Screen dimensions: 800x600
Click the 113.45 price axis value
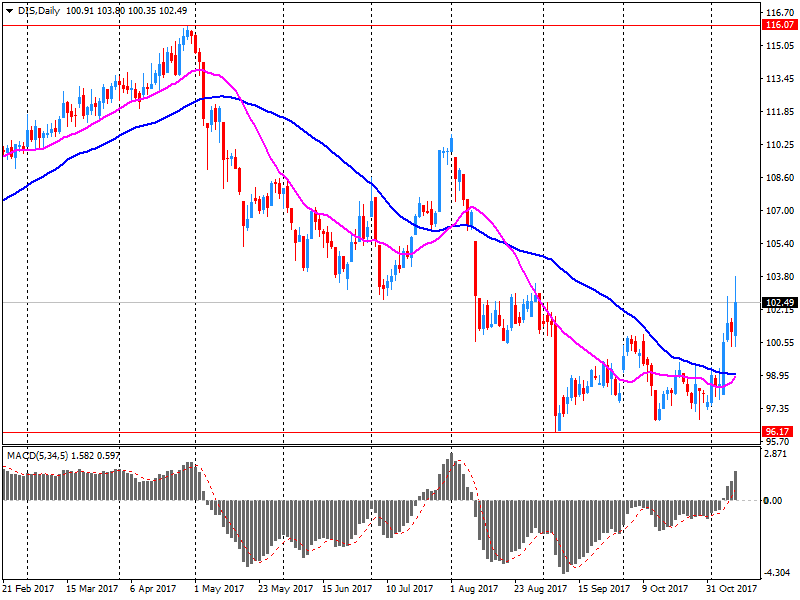(x=780, y=79)
